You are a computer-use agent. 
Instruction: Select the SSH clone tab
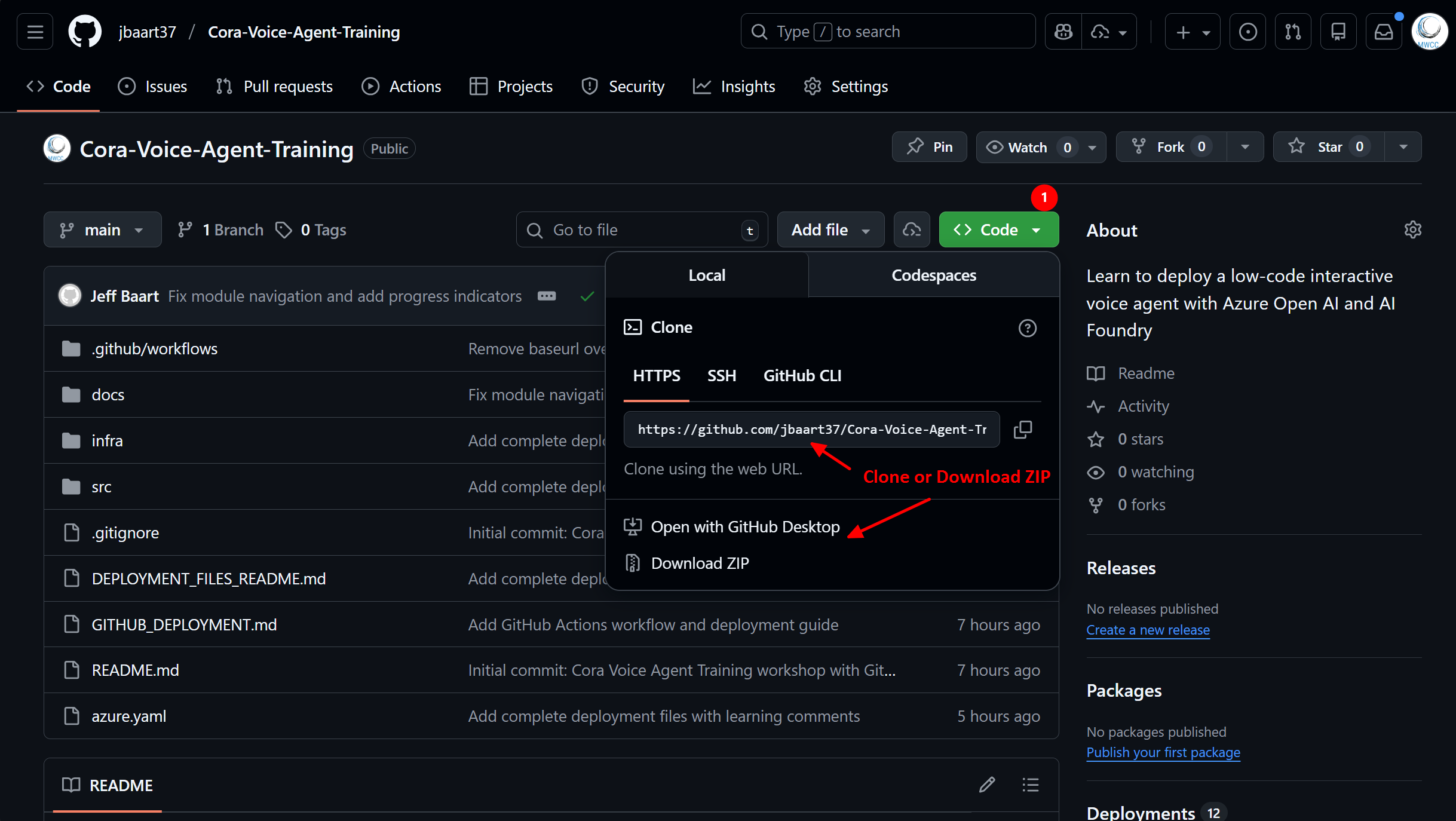(x=722, y=375)
